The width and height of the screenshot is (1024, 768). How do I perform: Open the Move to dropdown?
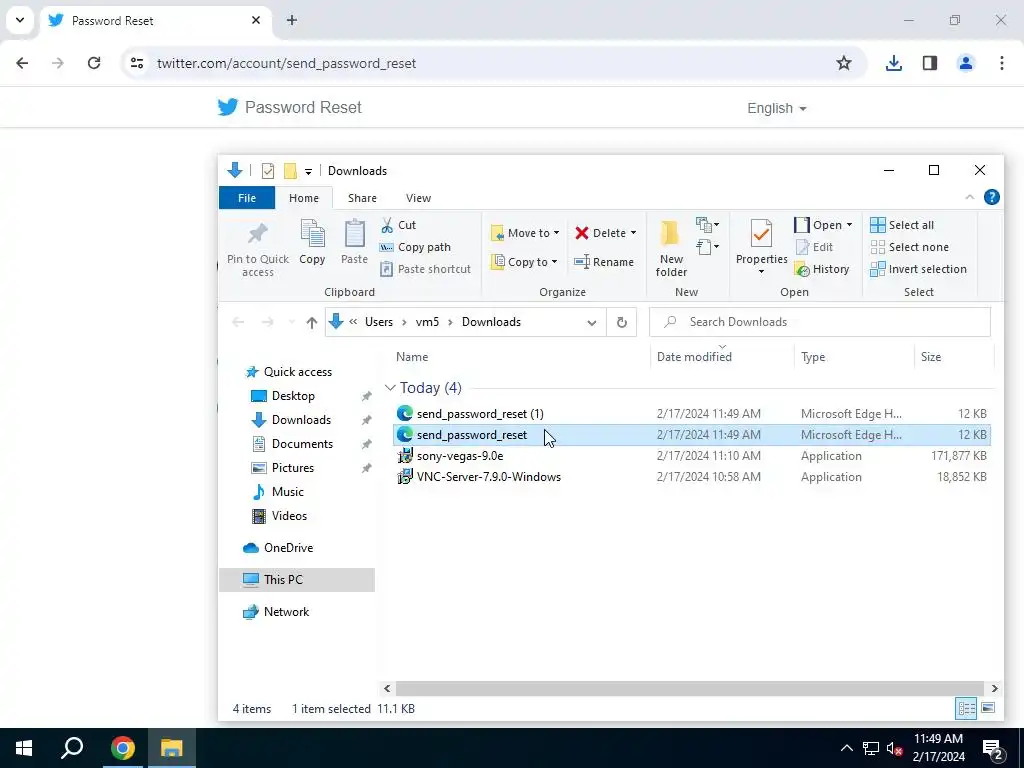pyautogui.click(x=525, y=233)
